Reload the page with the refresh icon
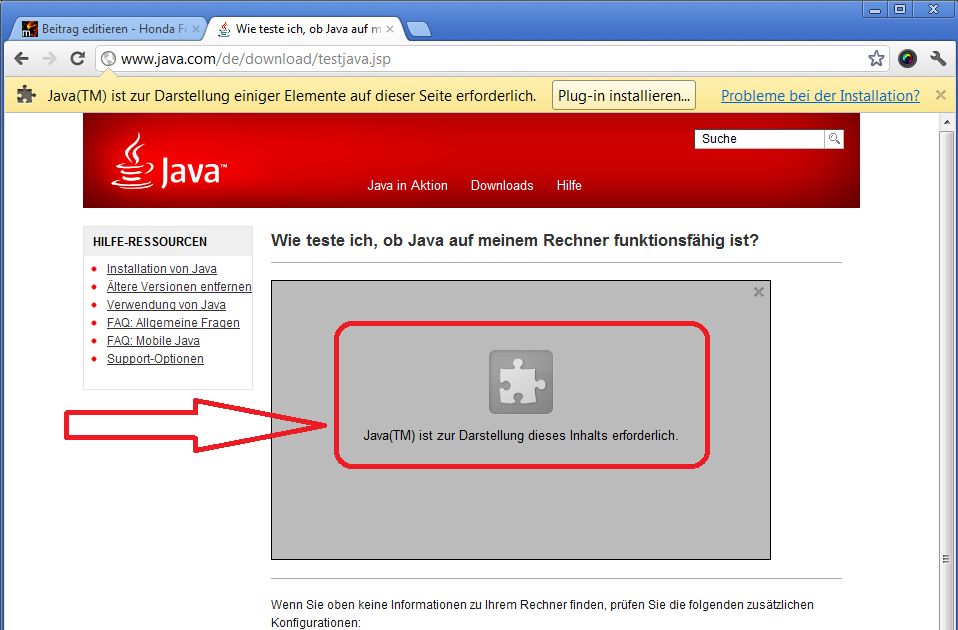Image resolution: width=958 pixels, height=630 pixels. [x=77, y=59]
